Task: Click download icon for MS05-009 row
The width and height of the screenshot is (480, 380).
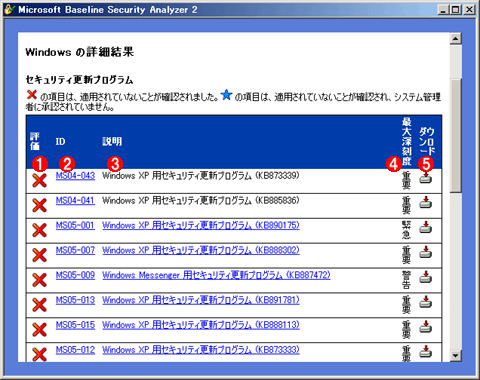Action: pyautogui.click(x=425, y=277)
